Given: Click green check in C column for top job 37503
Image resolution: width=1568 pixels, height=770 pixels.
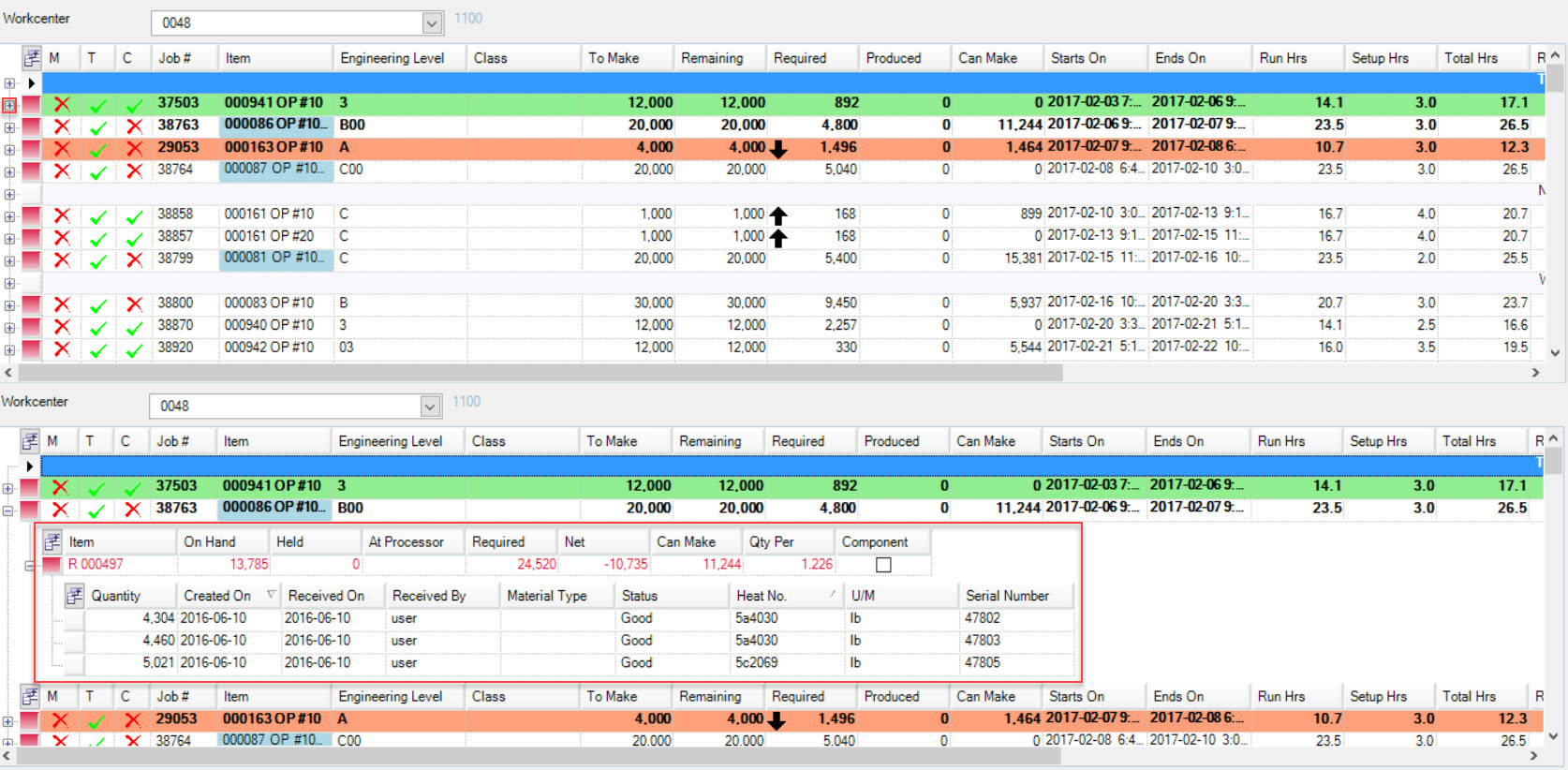Looking at the screenshot, I should coord(134,105).
